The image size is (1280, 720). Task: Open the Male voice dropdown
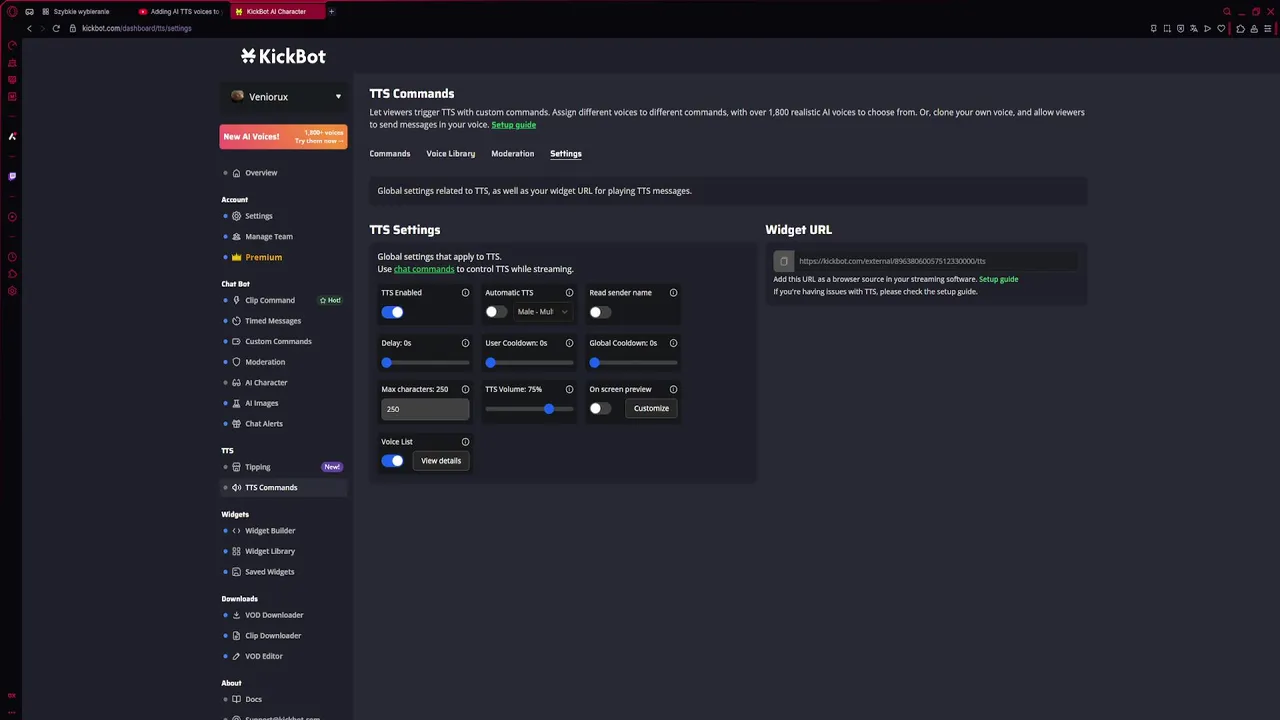(x=543, y=312)
